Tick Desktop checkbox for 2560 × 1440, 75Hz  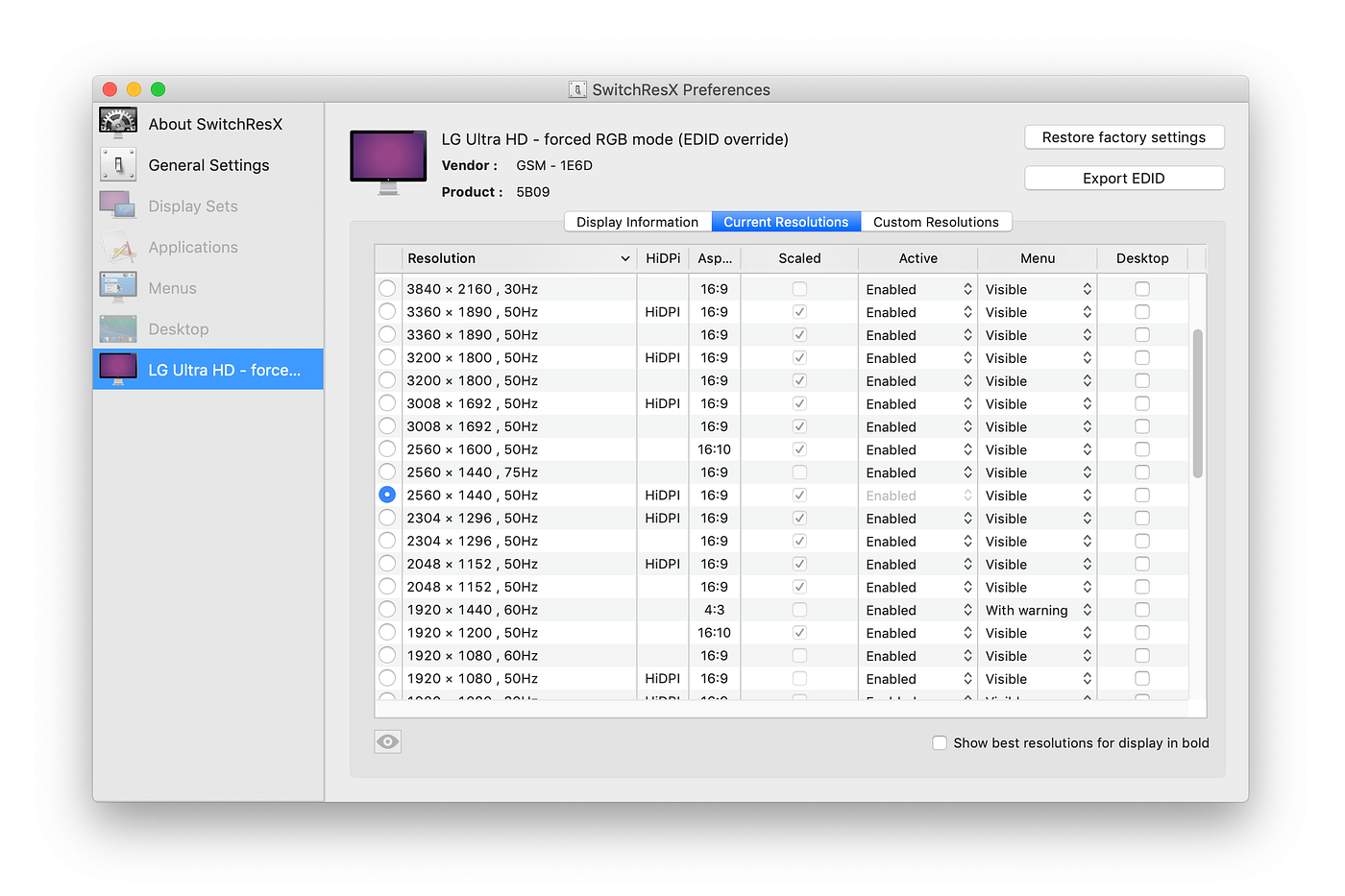1142,472
